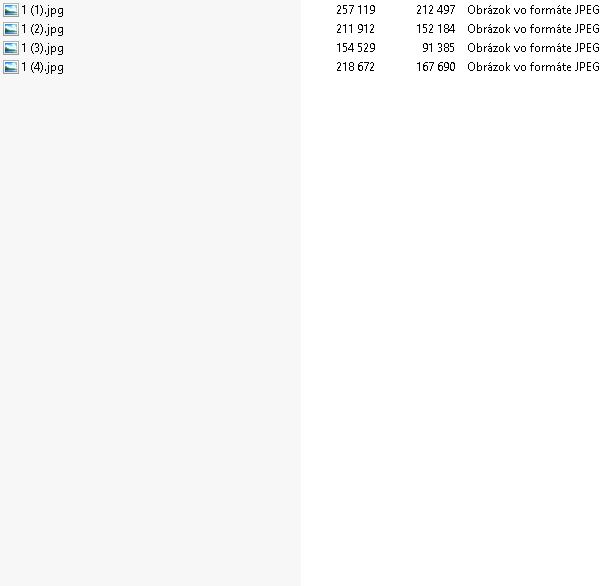Select the file name 1 (4).jpg

click(x=42, y=67)
